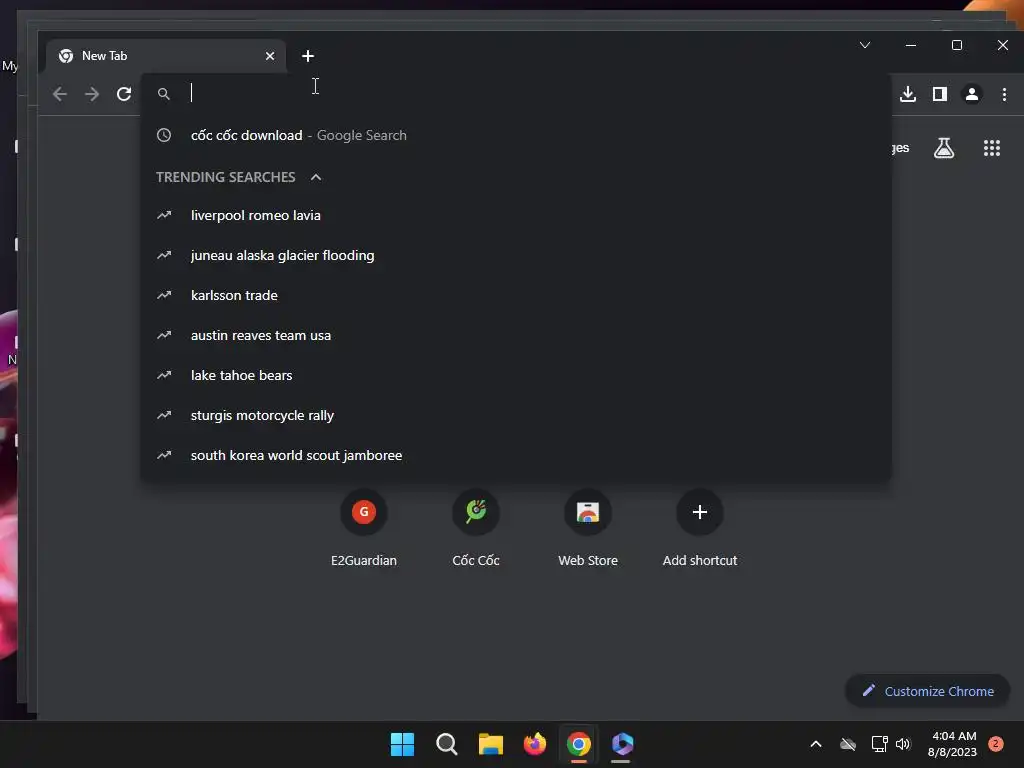Viewport: 1024px width, 768px height.
Task: Select the New Tab tab
Action: pyautogui.click(x=166, y=56)
